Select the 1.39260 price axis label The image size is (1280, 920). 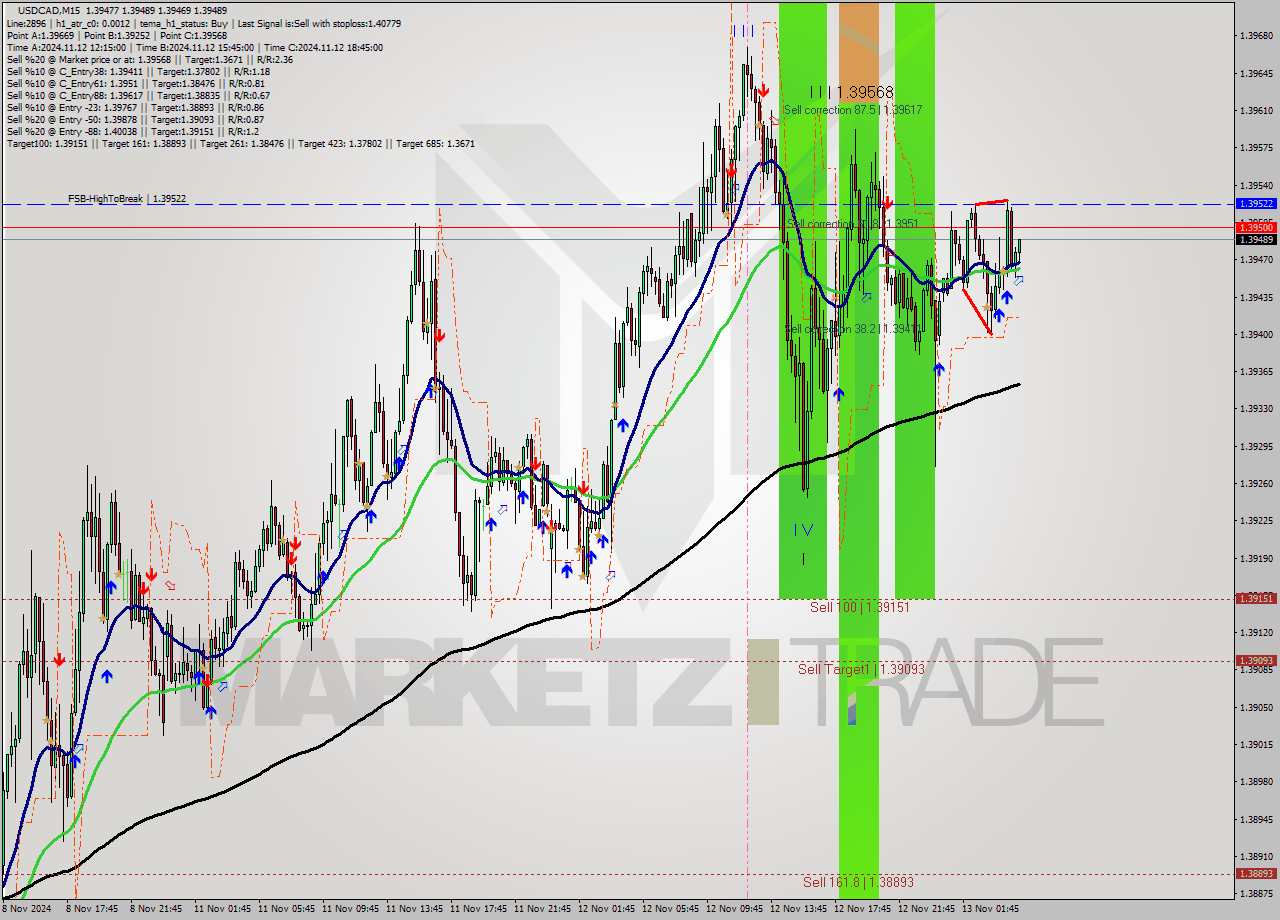click(x=1256, y=484)
